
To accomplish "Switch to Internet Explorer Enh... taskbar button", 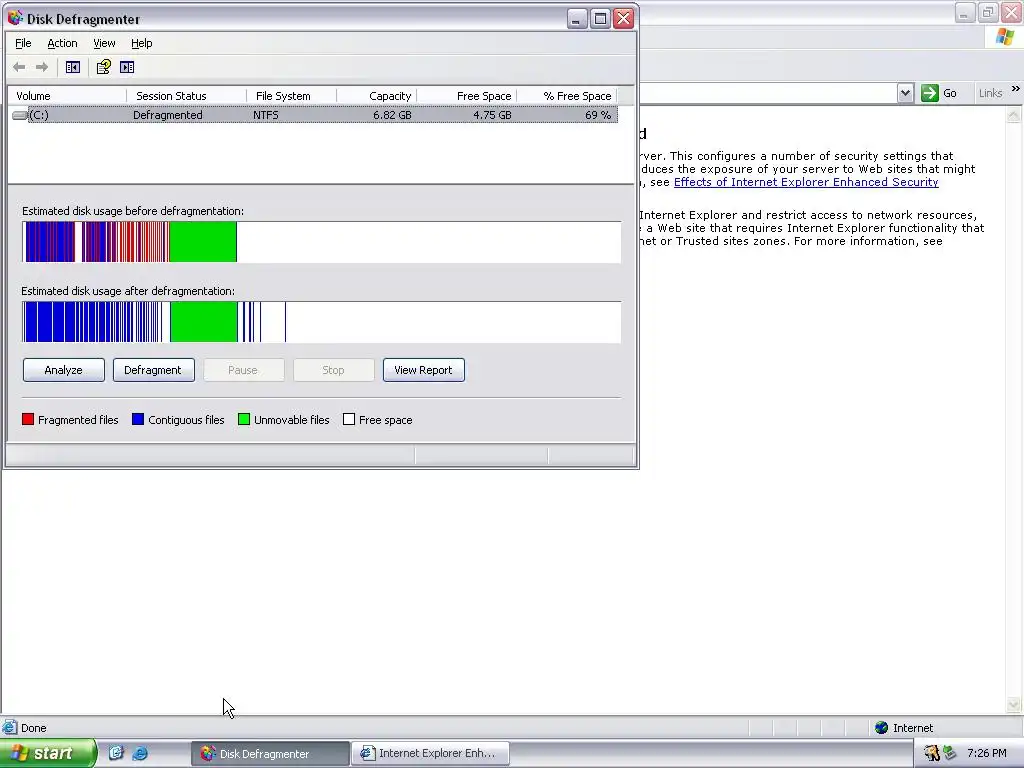I will pos(430,754).
